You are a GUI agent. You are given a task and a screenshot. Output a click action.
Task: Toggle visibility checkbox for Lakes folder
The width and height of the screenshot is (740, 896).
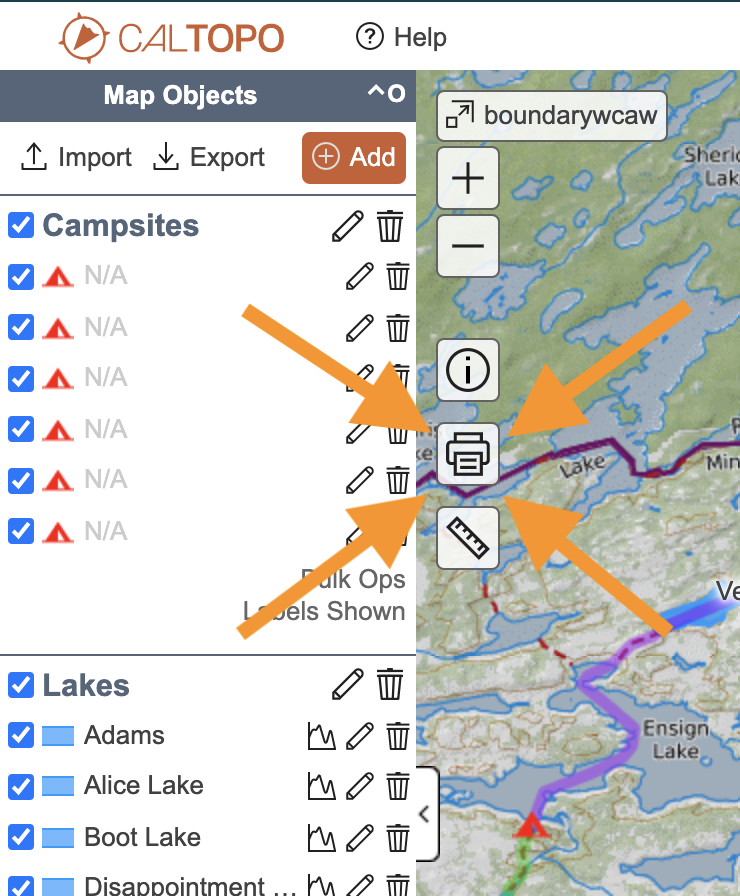(x=21, y=685)
